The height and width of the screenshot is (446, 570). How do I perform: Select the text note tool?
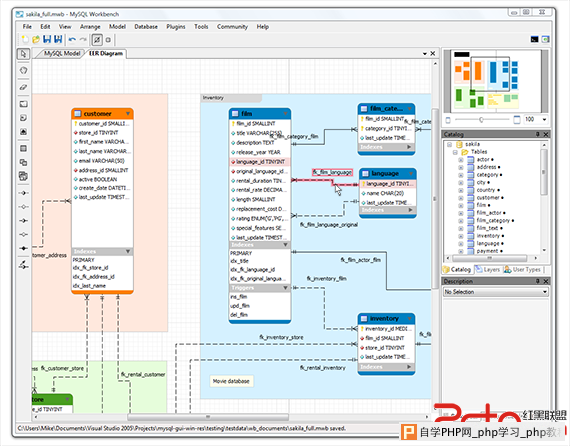coord(24,118)
